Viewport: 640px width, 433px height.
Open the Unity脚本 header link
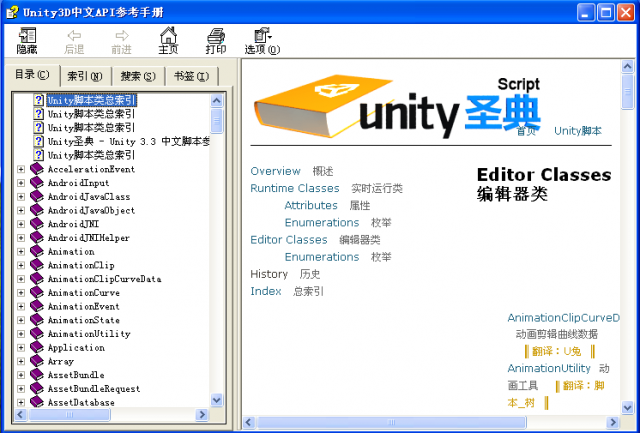(578, 131)
